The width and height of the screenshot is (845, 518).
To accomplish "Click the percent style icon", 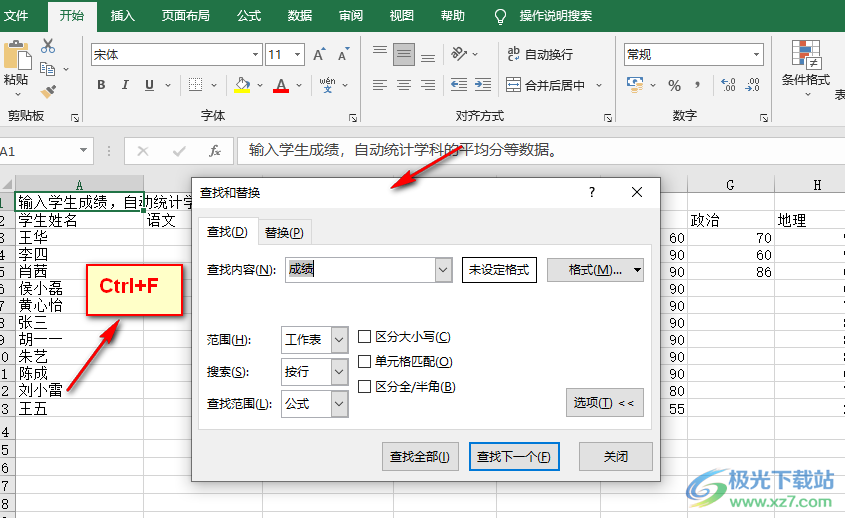I will coord(674,85).
